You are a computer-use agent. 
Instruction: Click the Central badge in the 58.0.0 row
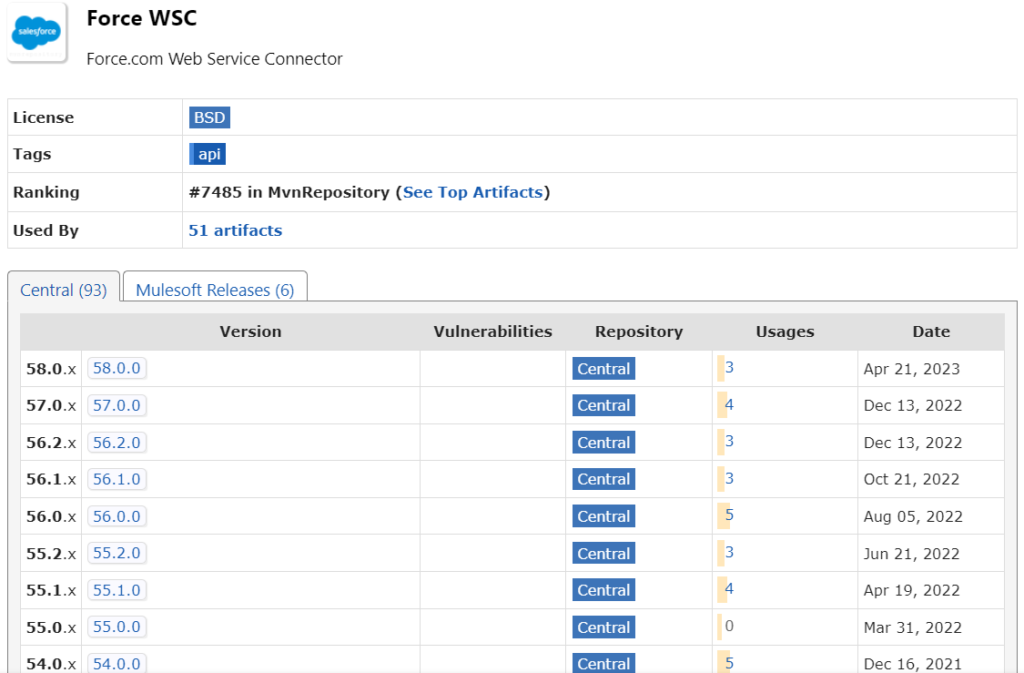pos(603,369)
